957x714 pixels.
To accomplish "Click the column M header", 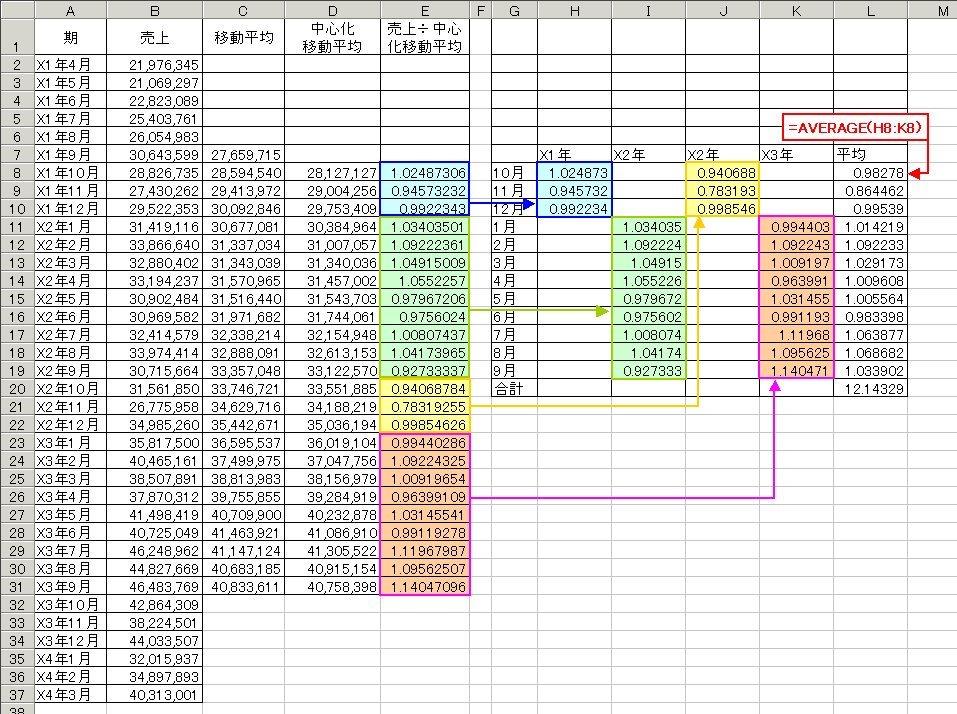I will pyautogui.click(x=932, y=10).
